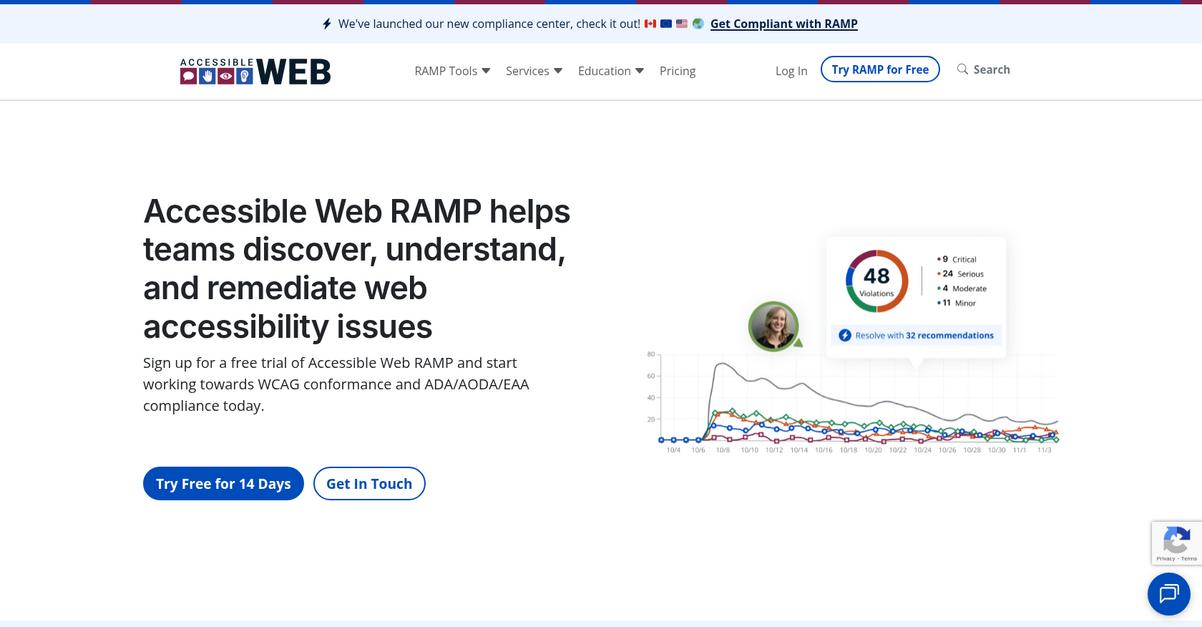Click Resolve with 32 recommendations
1202x627 pixels.
tap(916, 335)
